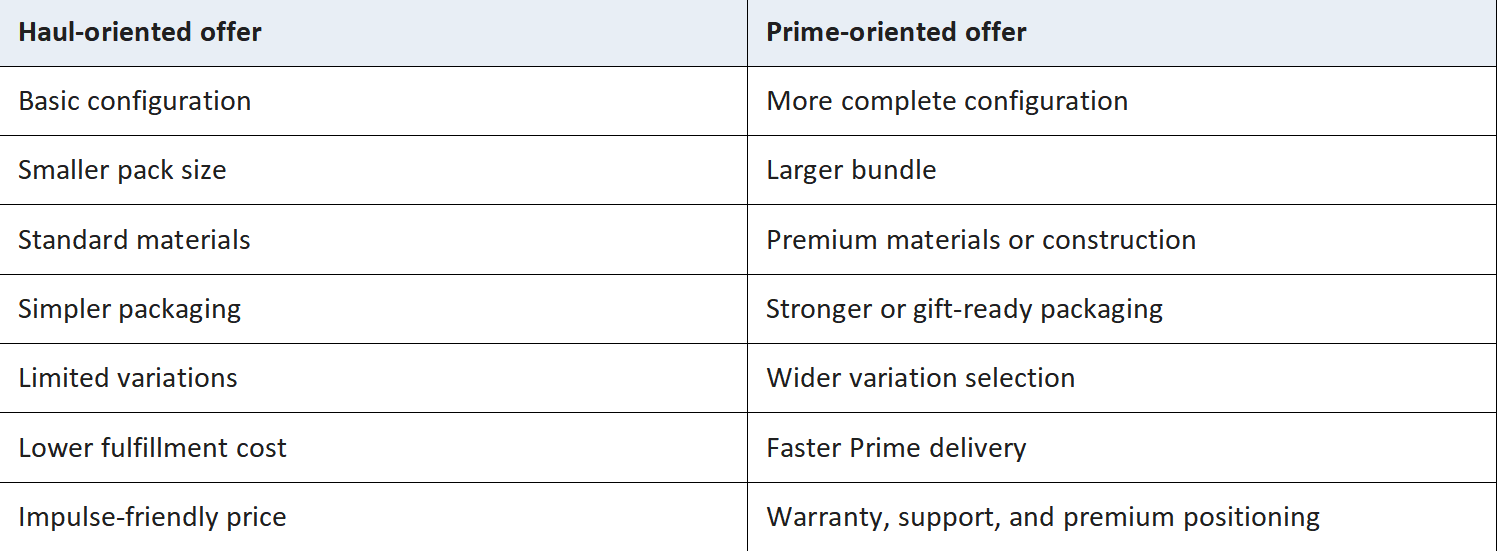Click the 'Larger bundle' cell
The height and width of the screenshot is (551, 1497).
click(x=1122, y=170)
